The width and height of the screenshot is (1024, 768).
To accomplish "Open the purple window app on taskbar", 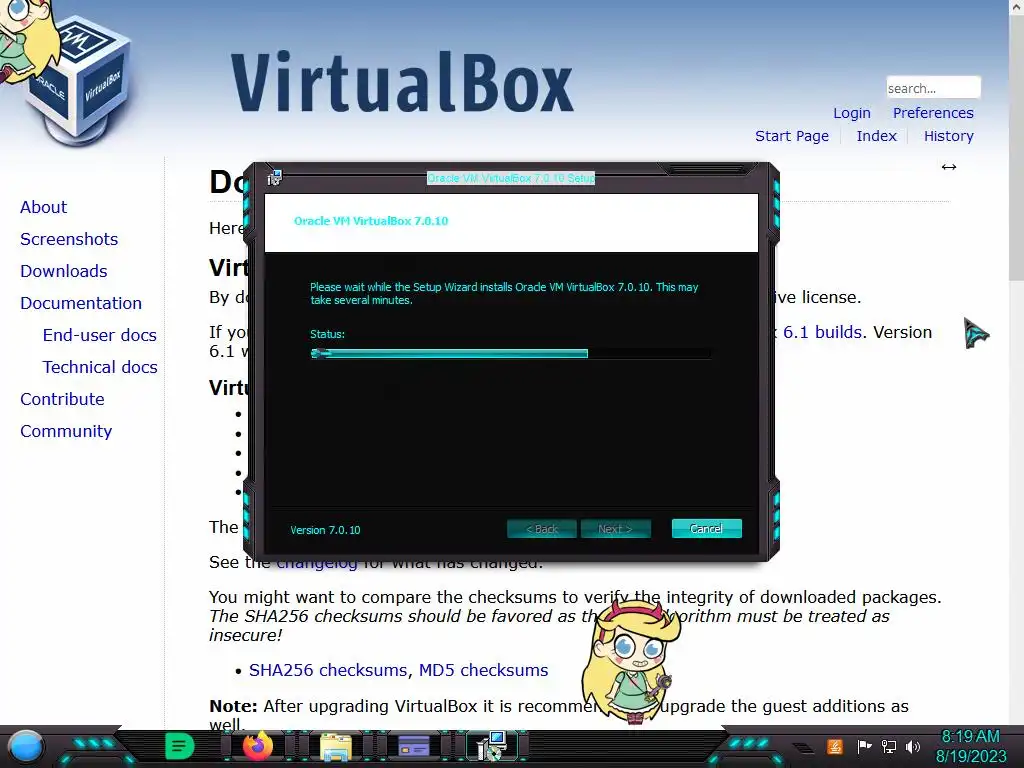I will pos(413,746).
